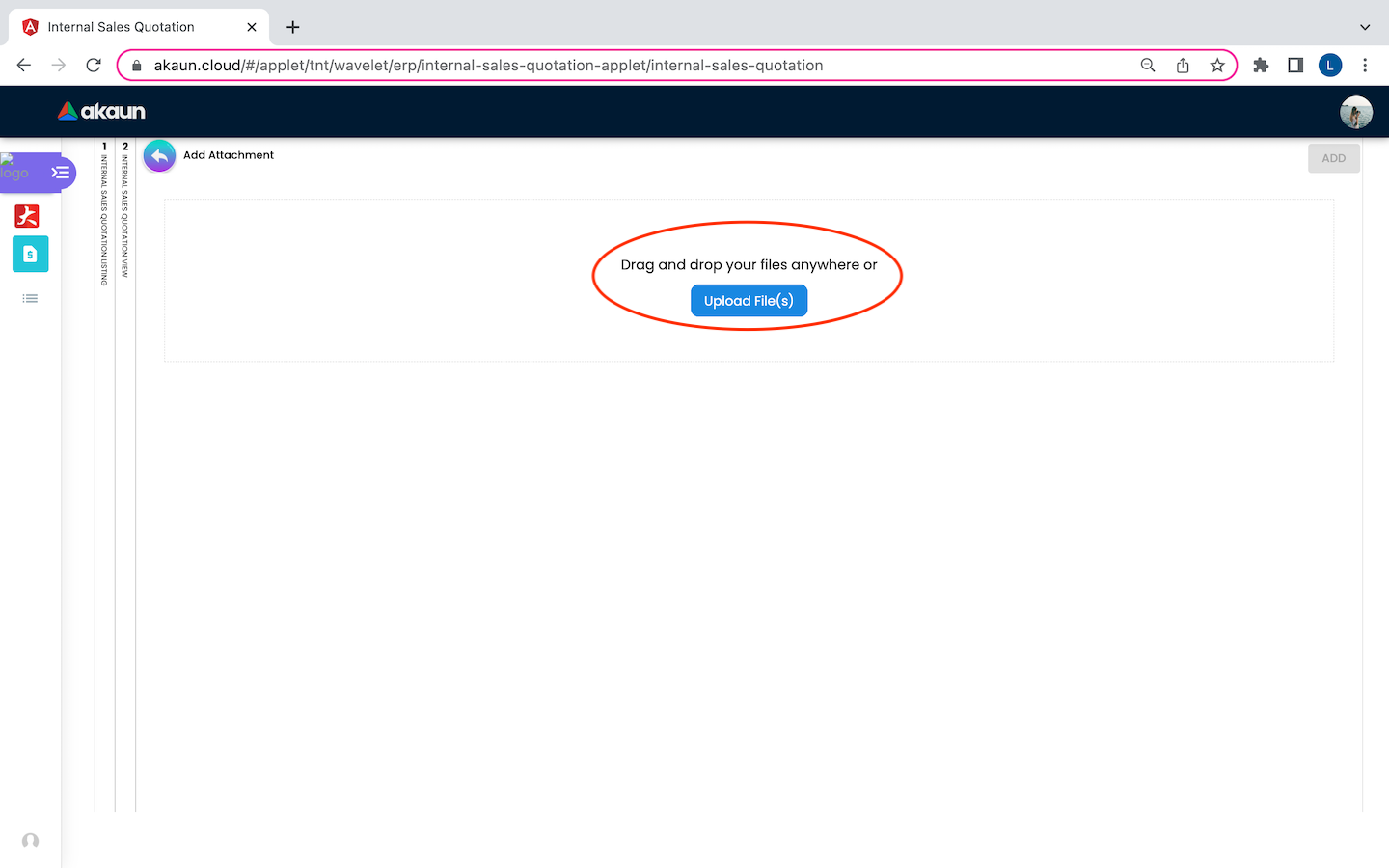Close the Internal Sales Quotation browser tab

point(252,27)
